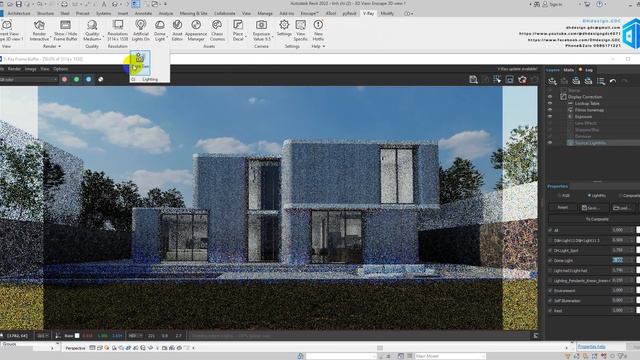
Task: Click Show / Hide Frame Buffer
Action: tap(65, 30)
